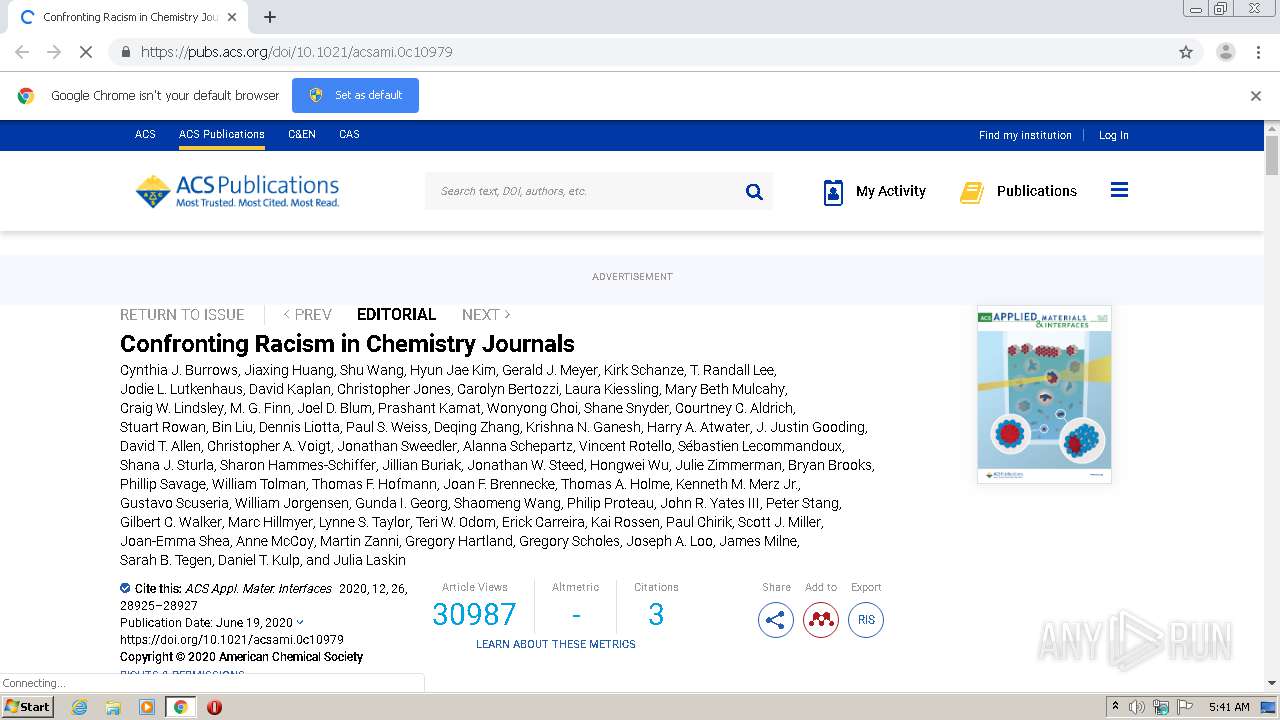Open My Activity icon
The image size is (1280, 720).
[x=833, y=192]
